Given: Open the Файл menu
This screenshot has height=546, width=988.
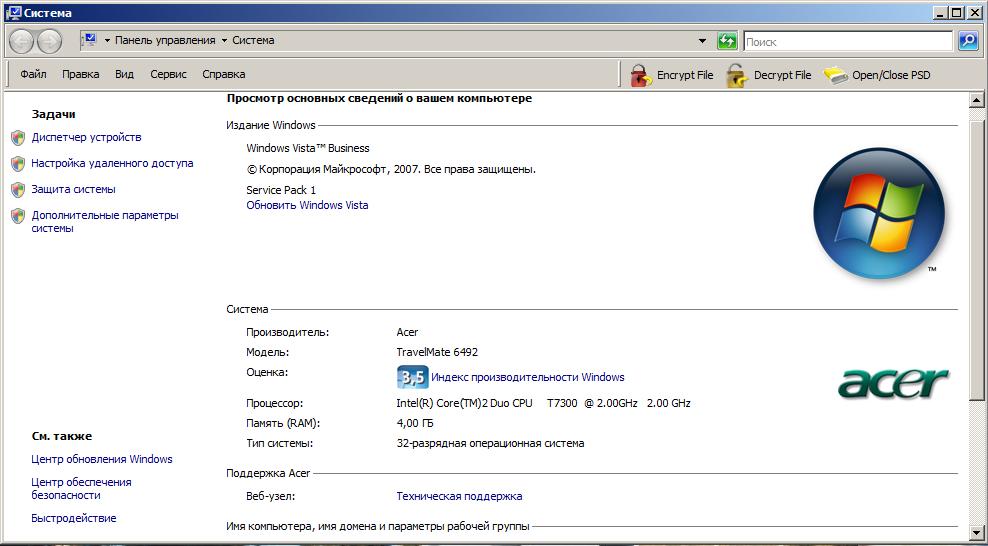Looking at the screenshot, I should point(33,74).
